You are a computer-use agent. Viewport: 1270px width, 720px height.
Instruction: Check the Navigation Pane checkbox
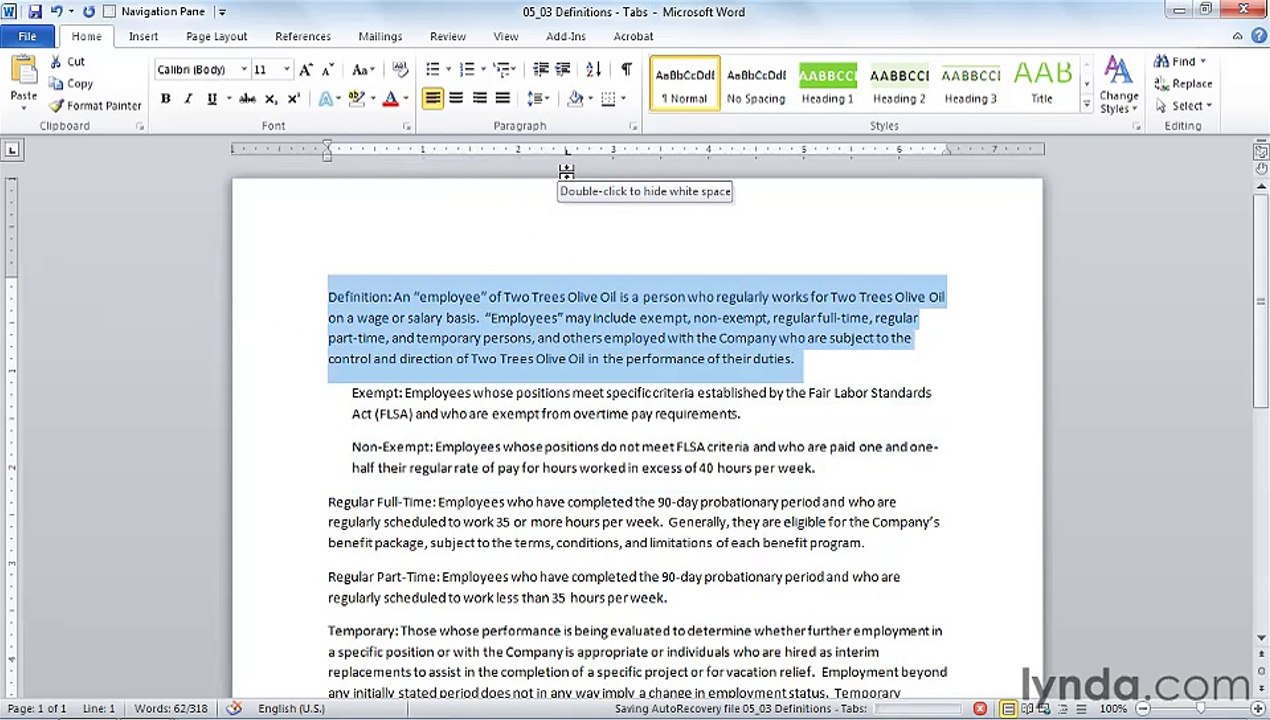110,12
